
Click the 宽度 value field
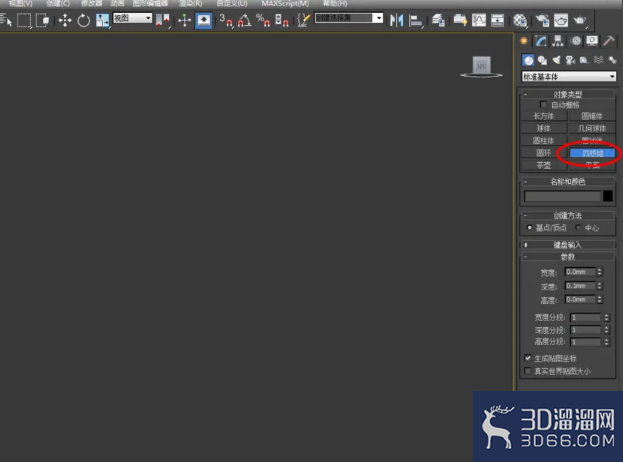point(580,272)
